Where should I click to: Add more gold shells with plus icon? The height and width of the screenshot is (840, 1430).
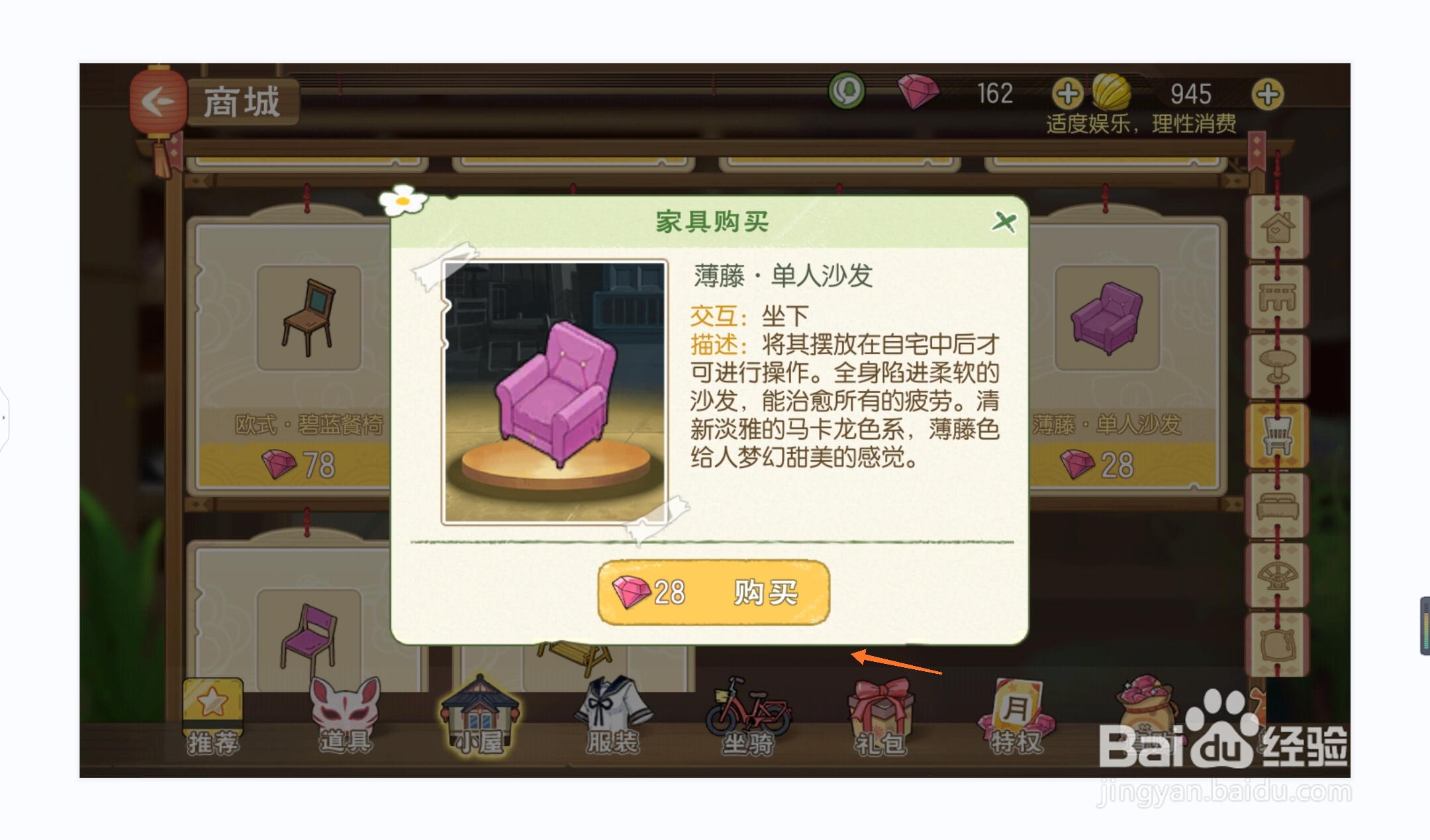tap(1267, 94)
